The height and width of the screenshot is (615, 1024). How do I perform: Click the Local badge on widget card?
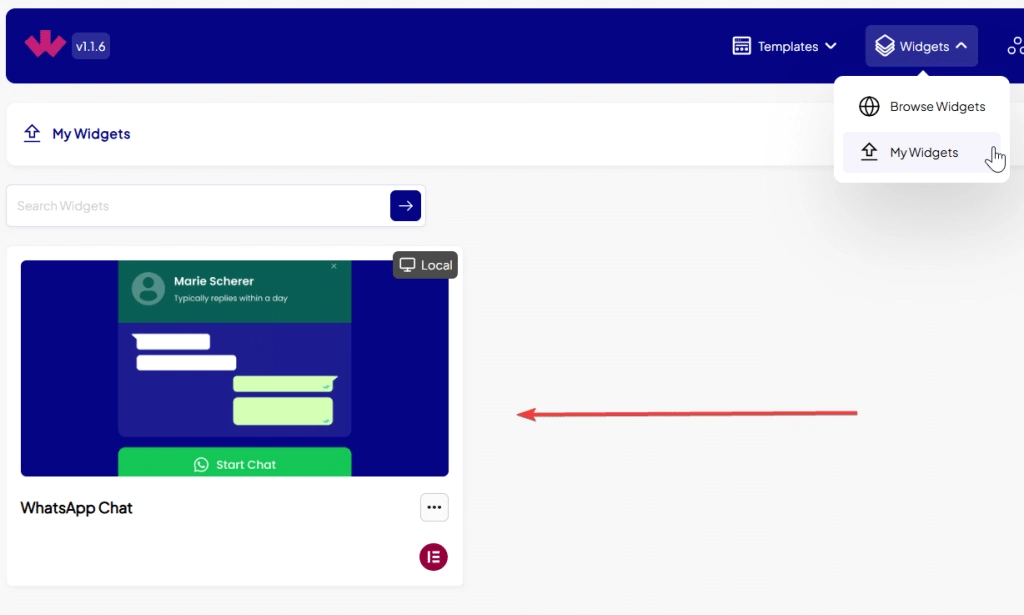pyautogui.click(x=425, y=265)
